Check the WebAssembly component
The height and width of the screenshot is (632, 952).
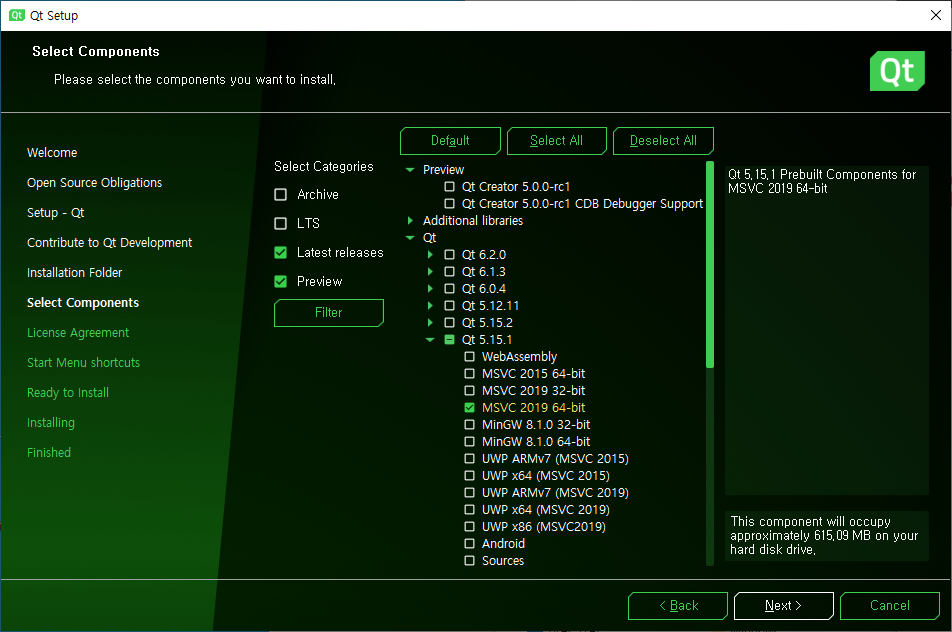[x=469, y=356]
